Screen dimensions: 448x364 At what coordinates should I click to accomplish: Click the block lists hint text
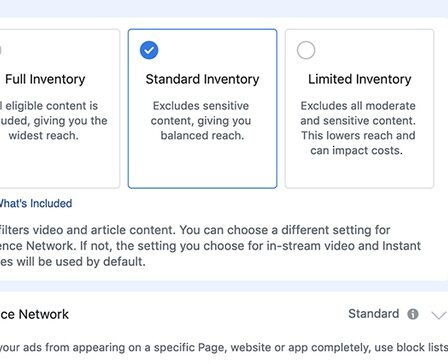[224, 347]
